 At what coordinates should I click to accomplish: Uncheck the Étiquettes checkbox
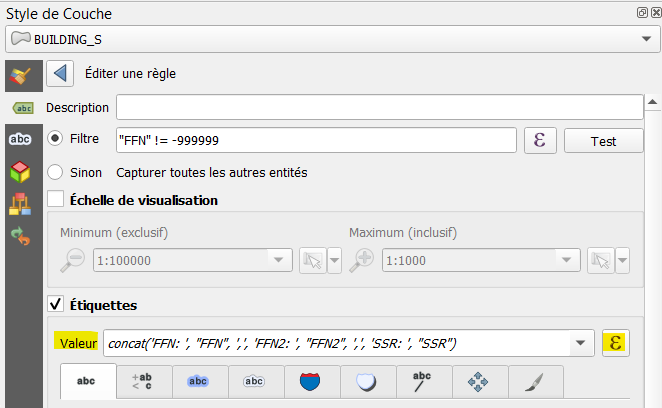click(56, 304)
